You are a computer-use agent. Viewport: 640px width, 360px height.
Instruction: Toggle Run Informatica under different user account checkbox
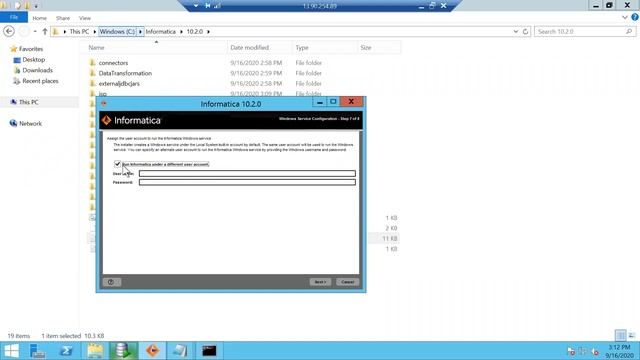click(x=118, y=164)
